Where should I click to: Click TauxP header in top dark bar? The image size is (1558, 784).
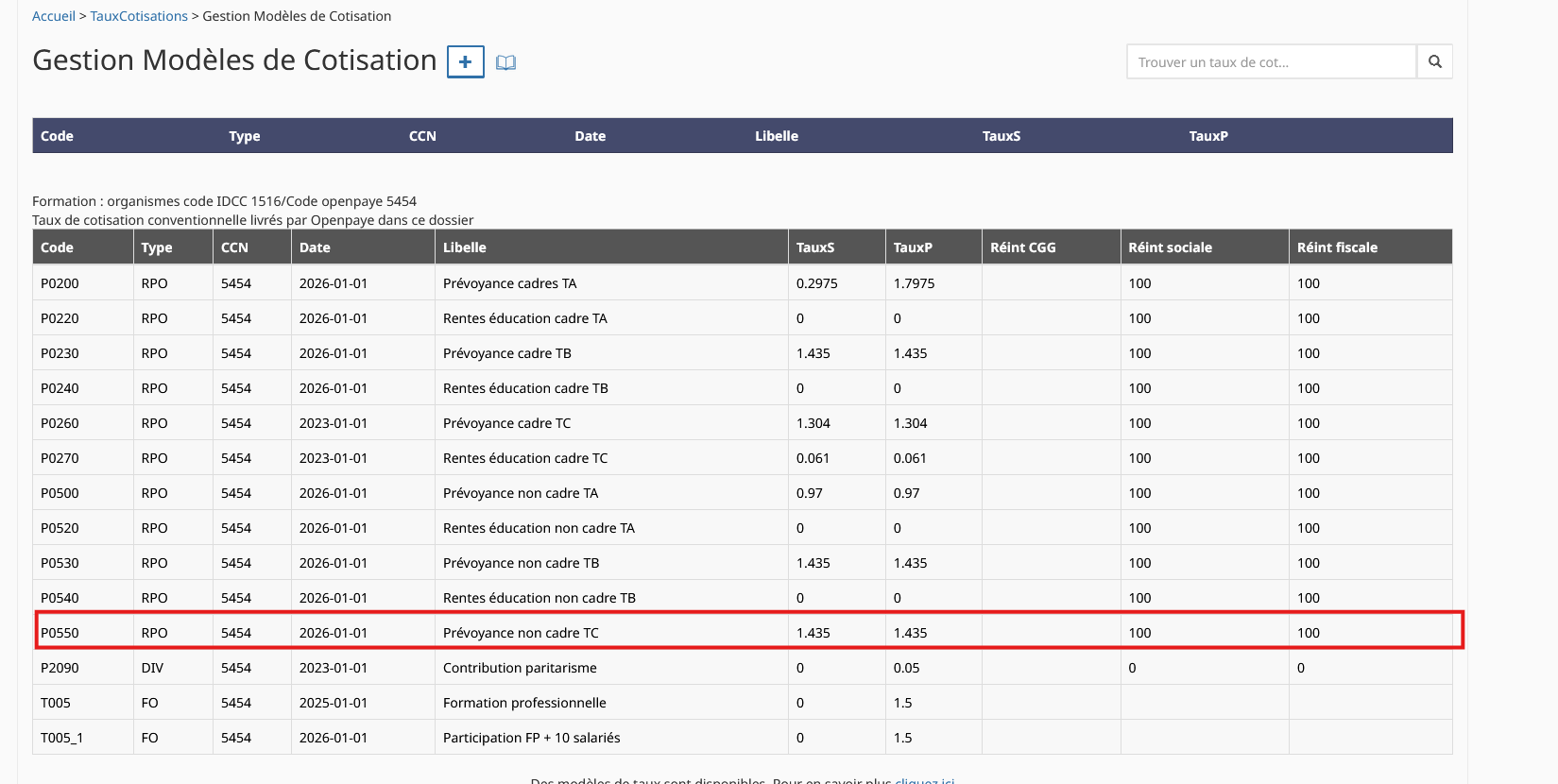pos(1208,136)
